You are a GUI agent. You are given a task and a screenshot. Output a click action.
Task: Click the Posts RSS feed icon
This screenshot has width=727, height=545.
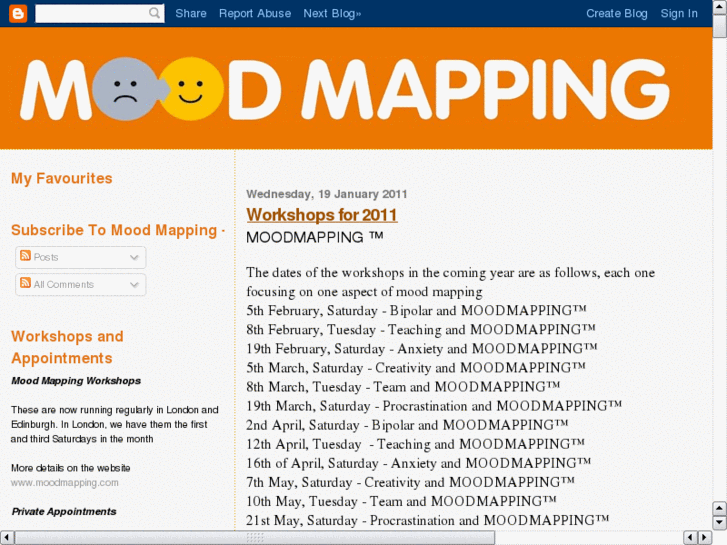[x=26, y=256]
